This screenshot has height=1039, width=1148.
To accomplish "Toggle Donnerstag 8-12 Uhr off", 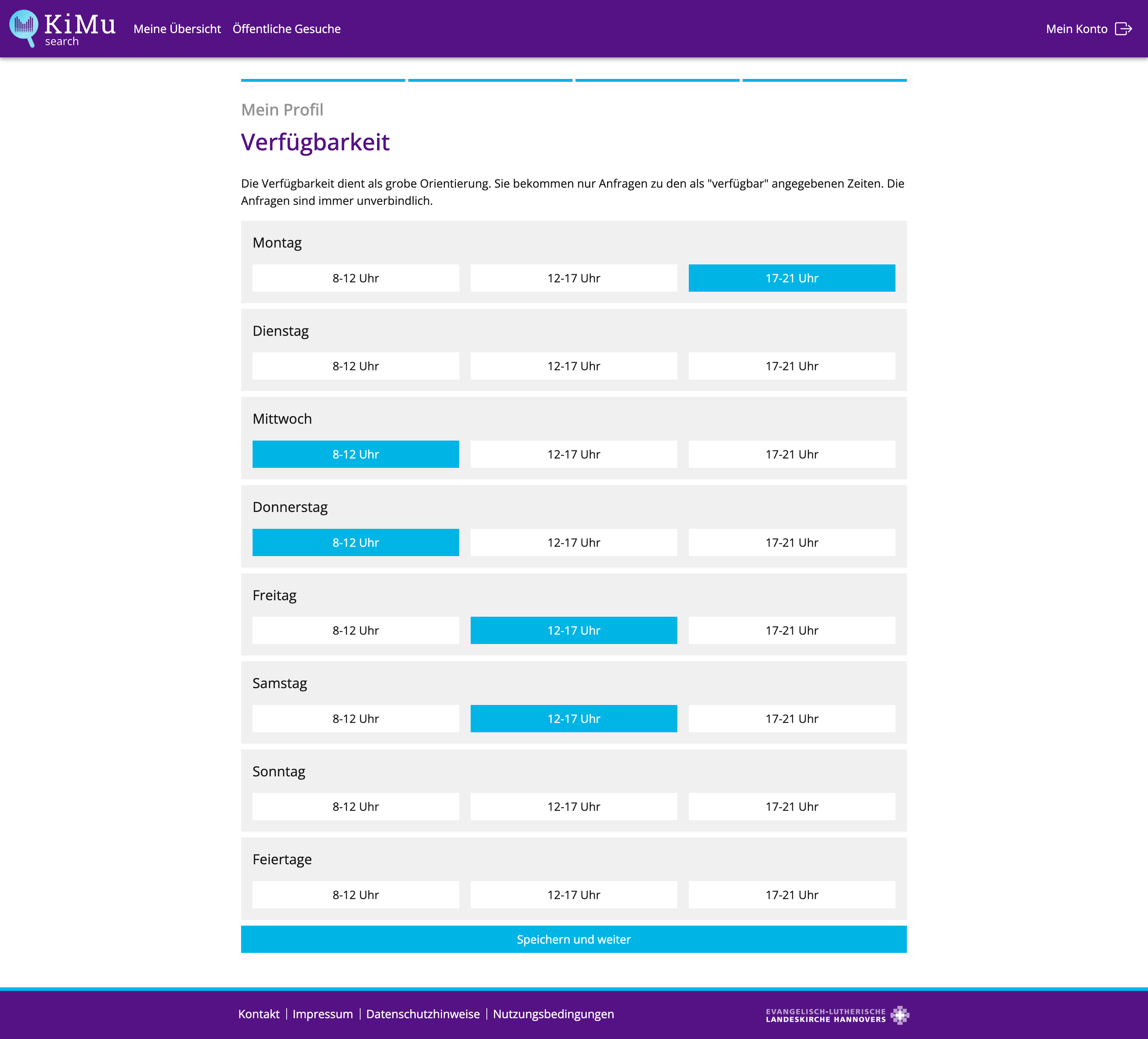I will (355, 542).
